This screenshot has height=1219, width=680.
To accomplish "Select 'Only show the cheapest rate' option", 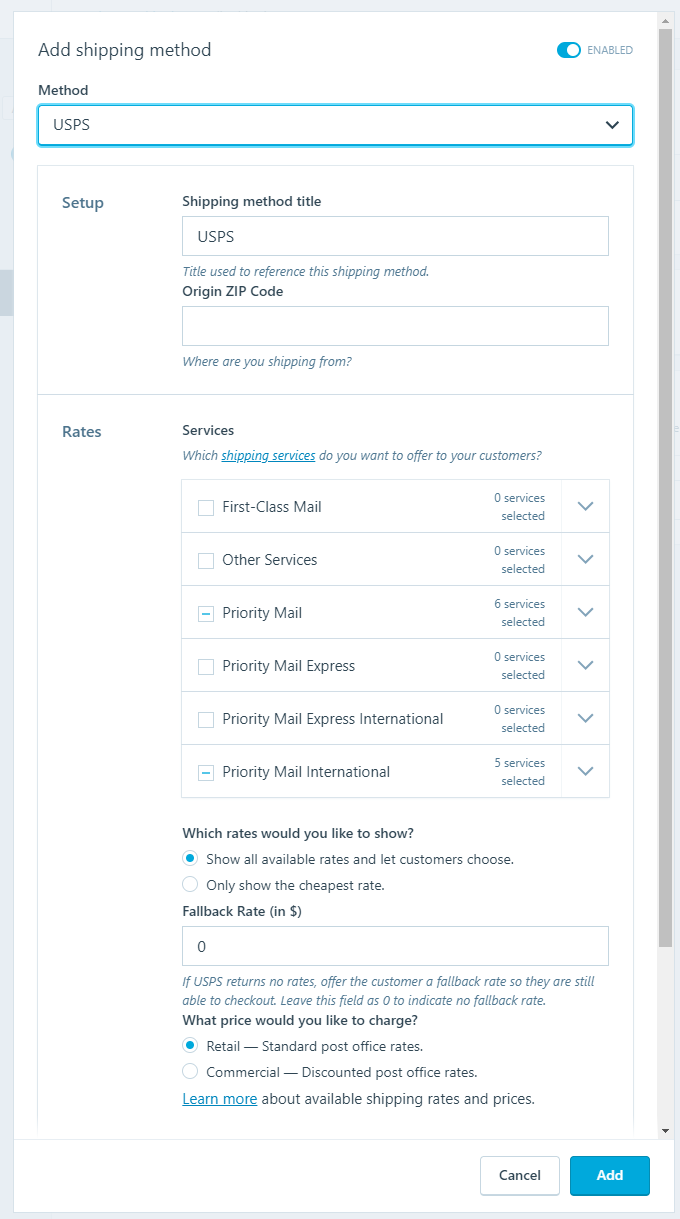I will (x=190, y=884).
